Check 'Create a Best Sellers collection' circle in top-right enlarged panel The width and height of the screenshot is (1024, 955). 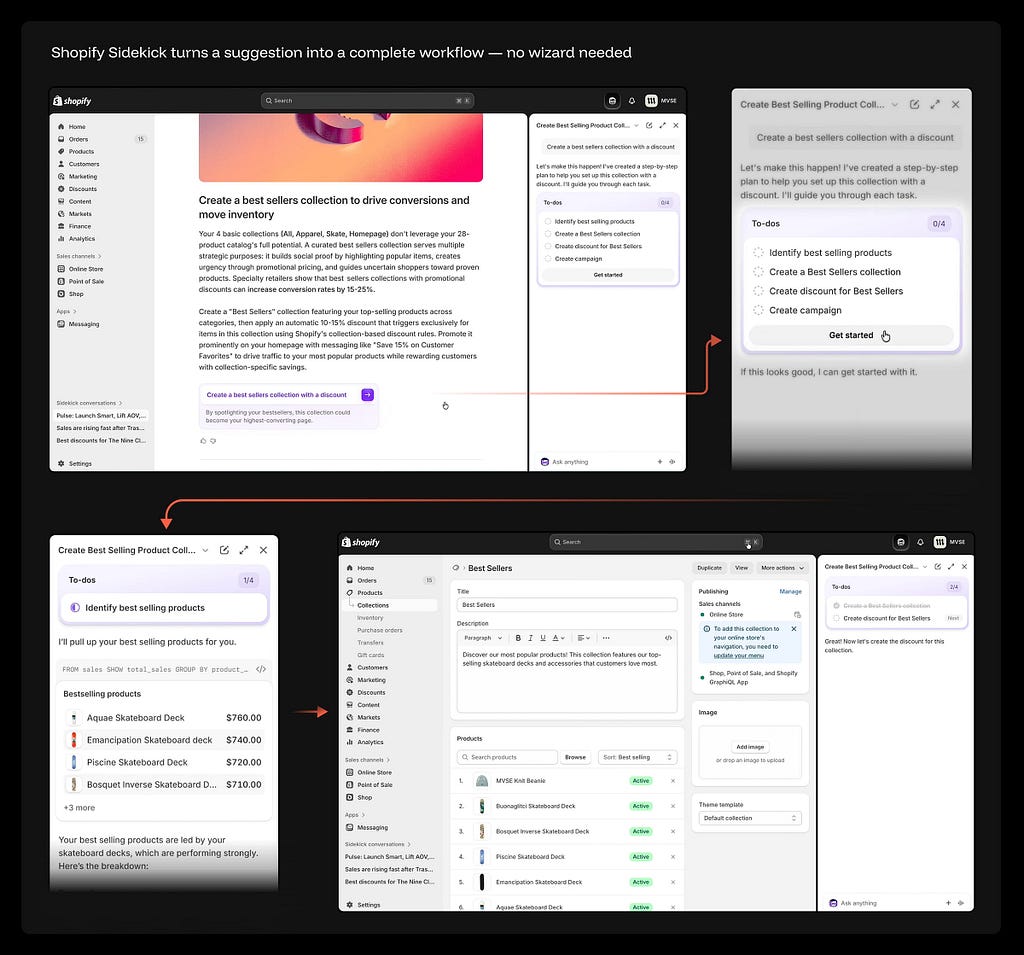click(x=758, y=272)
